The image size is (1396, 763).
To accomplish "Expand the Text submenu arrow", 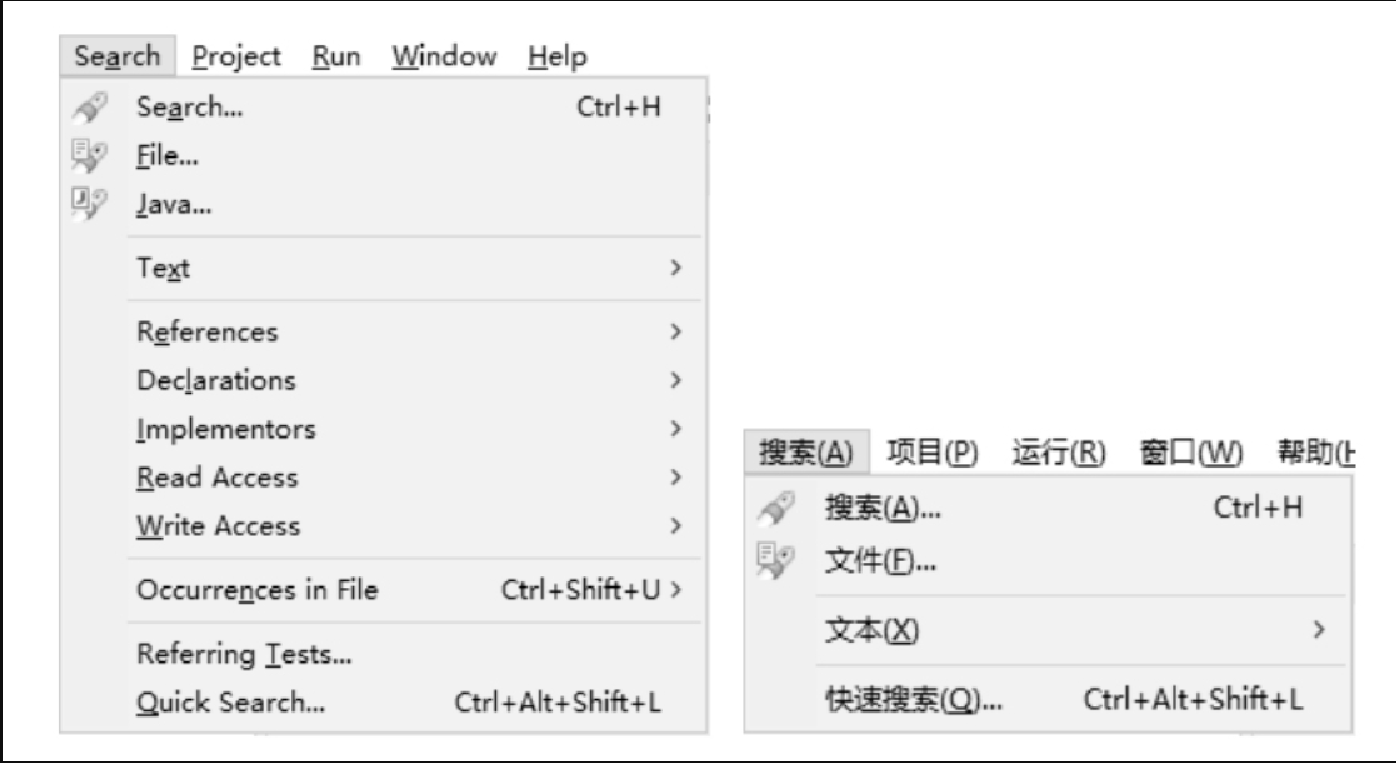I will [677, 268].
